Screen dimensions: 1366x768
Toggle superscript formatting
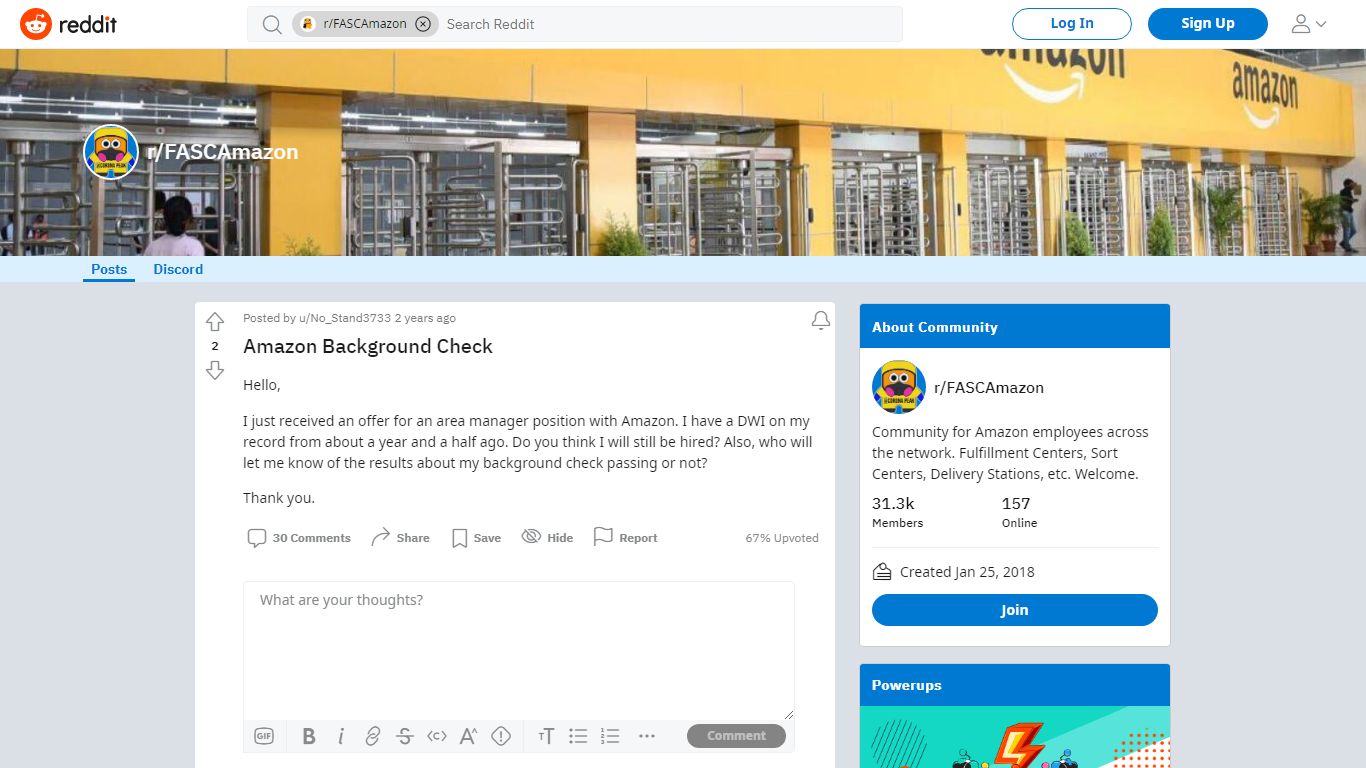469,736
